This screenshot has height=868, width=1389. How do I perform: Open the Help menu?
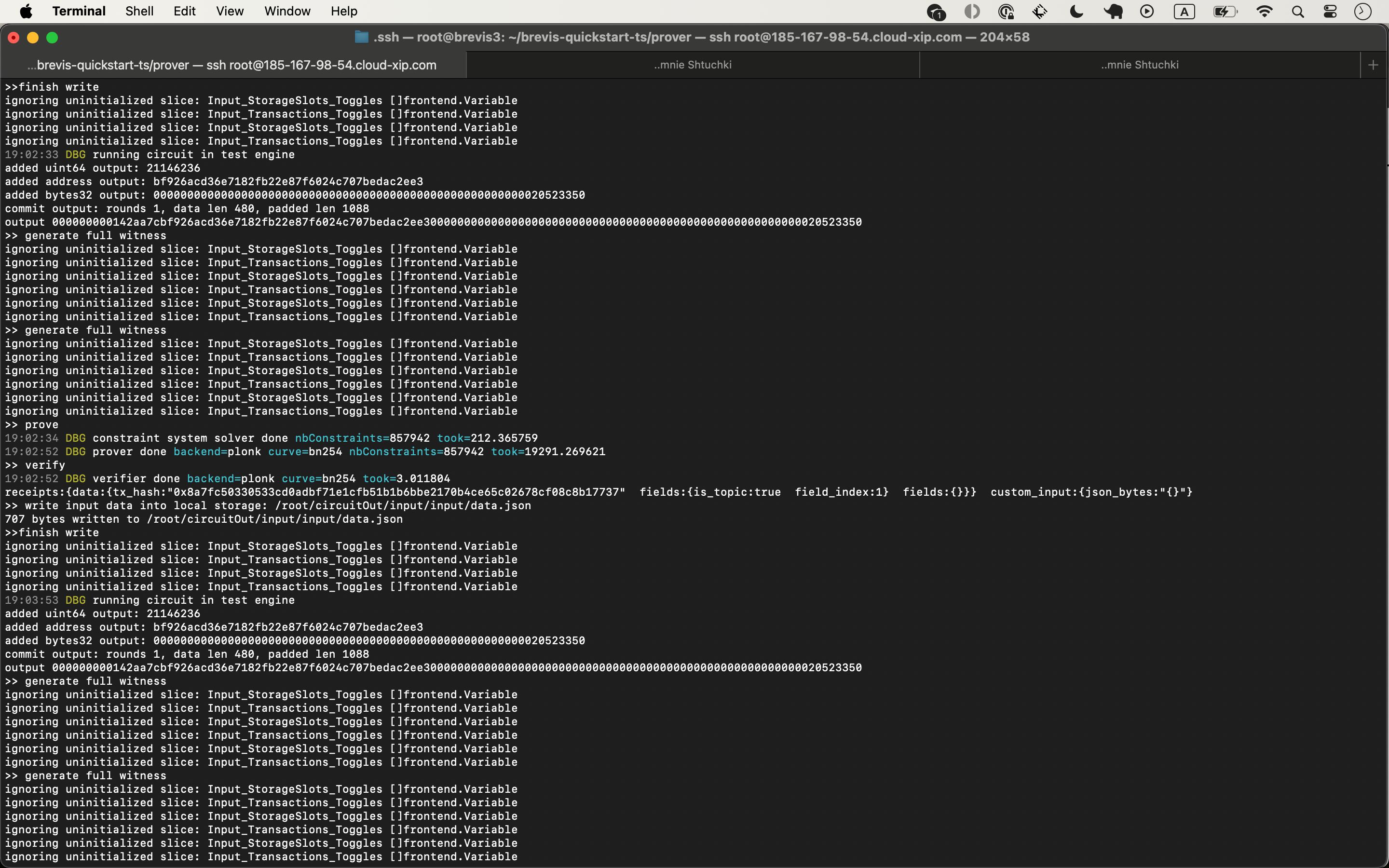coord(344,12)
